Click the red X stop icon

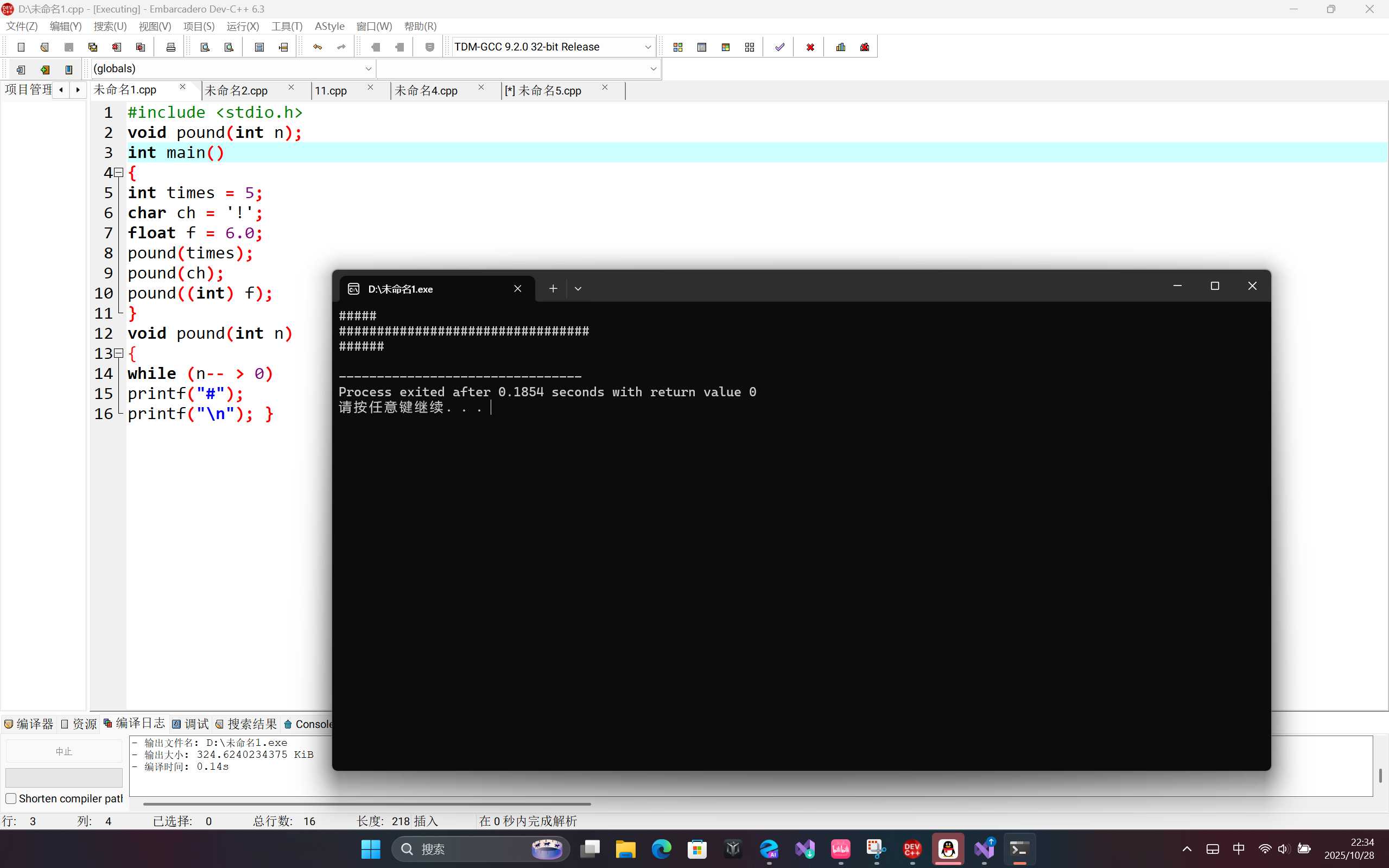point(810,47)
